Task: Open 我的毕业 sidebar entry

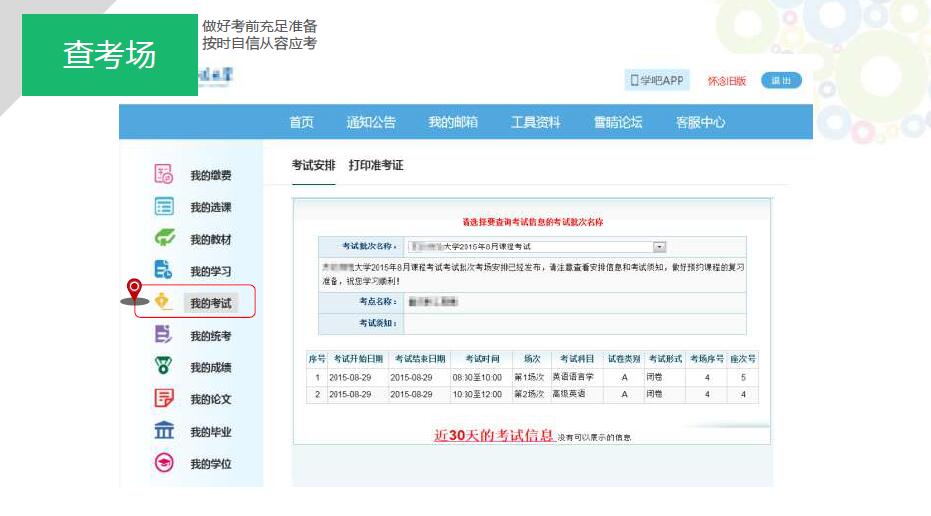Action: pos(211,432)
